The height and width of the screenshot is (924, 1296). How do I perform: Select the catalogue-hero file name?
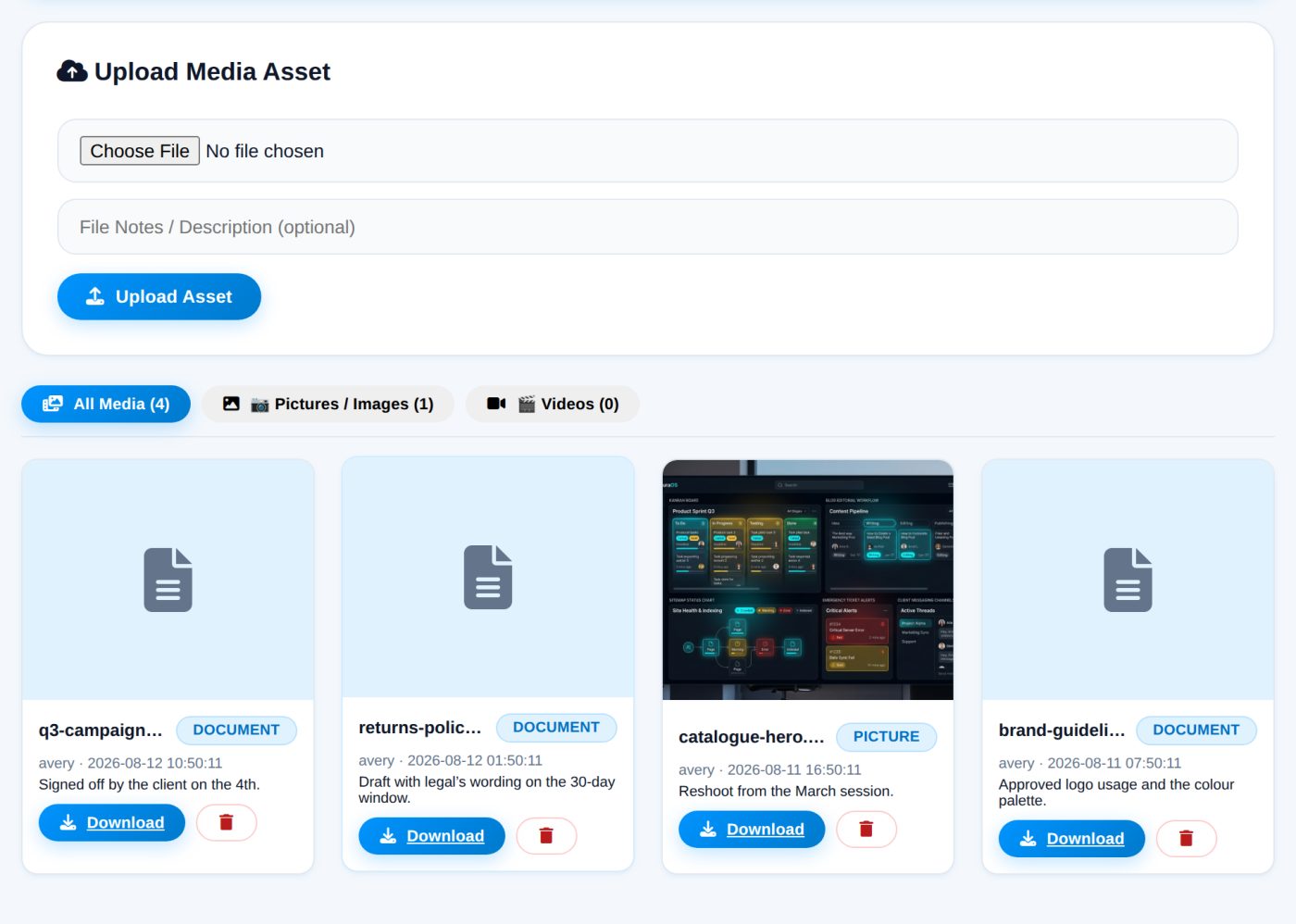[x=752, y=736]
